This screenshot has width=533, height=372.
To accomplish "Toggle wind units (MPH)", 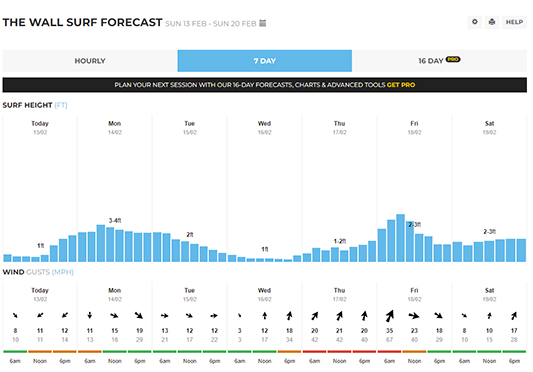I will tap(63, 272).
